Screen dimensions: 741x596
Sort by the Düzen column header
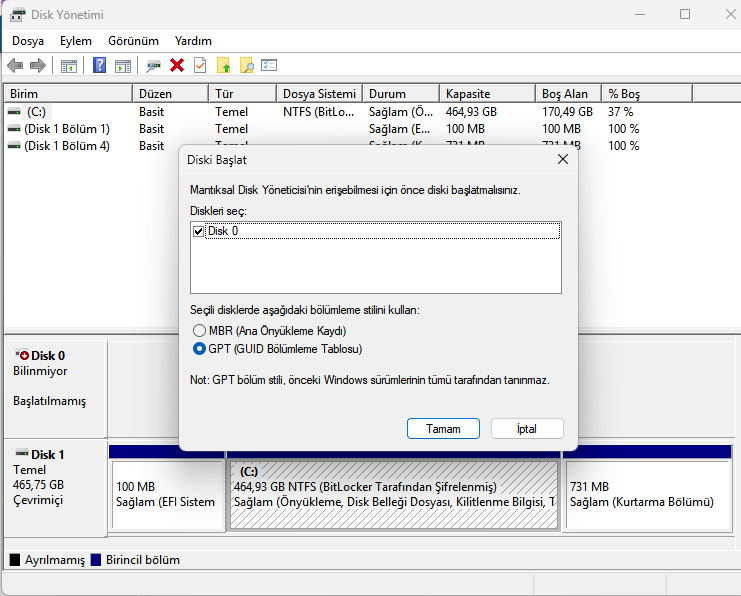coord(171,94)
